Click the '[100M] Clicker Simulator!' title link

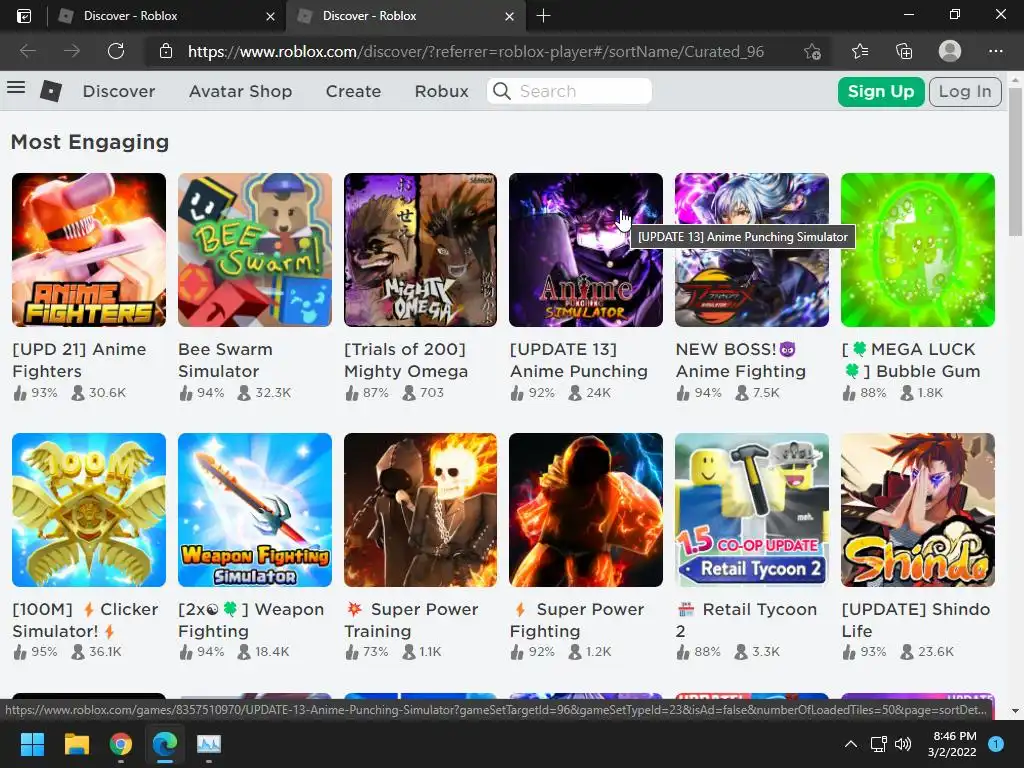(x=85, y=620)
